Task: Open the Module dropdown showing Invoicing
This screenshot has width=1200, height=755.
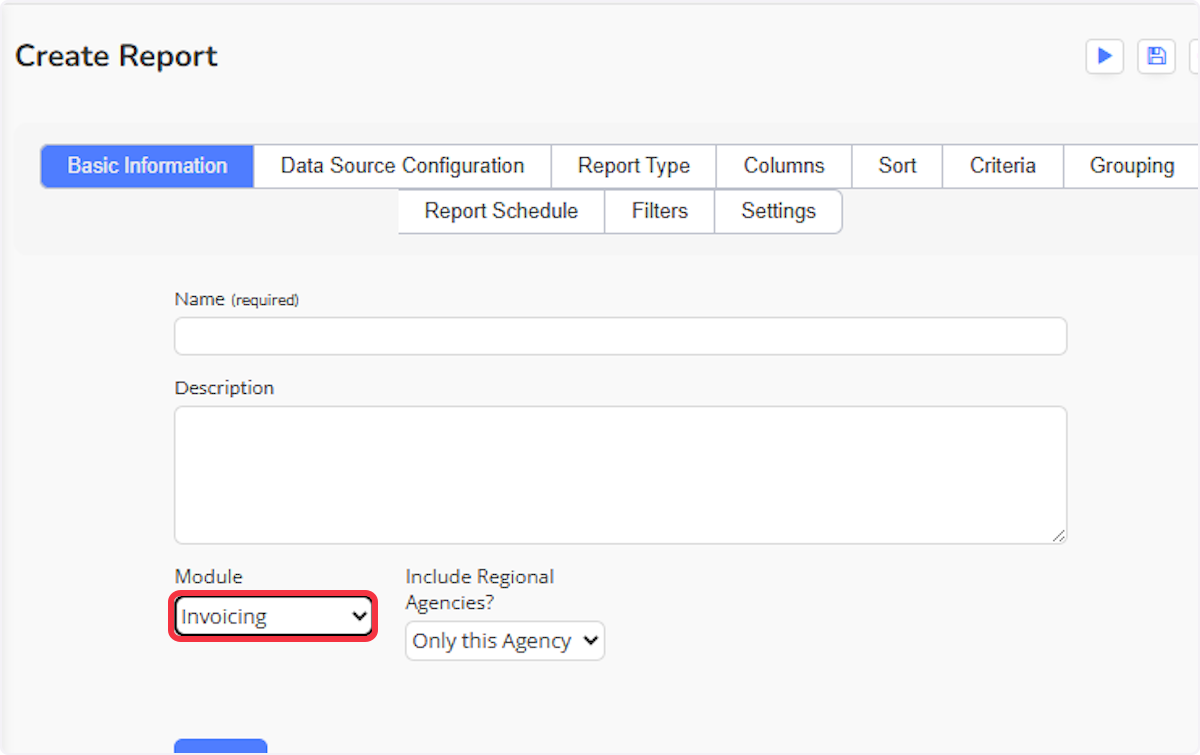Action: pos(273,617)
